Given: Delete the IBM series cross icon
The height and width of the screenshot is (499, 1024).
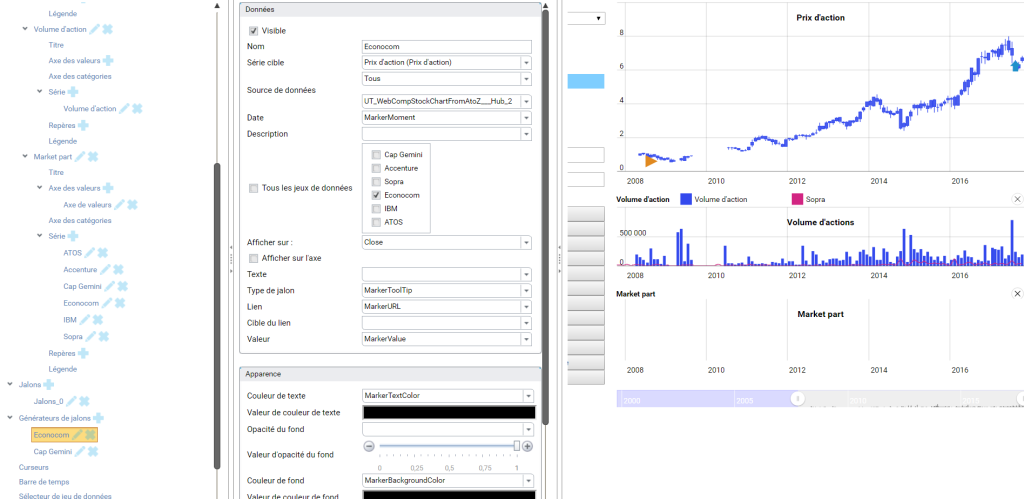Looking at the screenshot, I should [x=97, y=320].
